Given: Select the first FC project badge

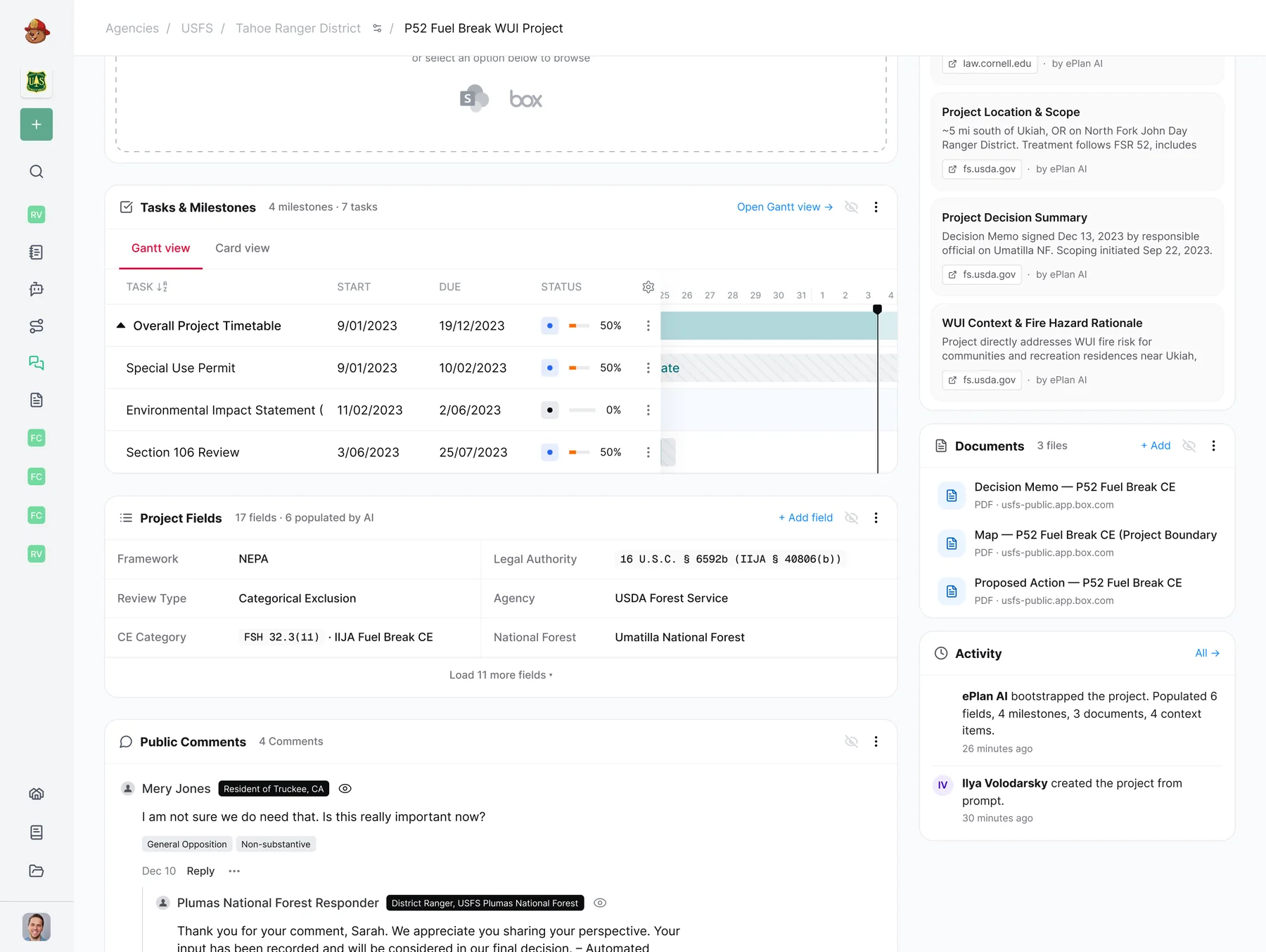Looking at the screenshot, I should [37, 438].
